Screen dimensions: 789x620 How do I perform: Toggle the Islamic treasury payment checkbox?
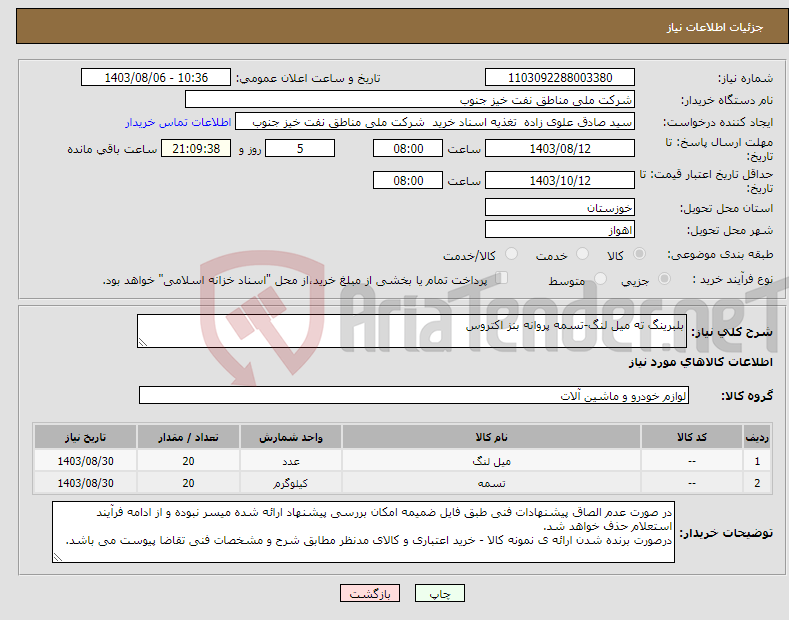502,278
